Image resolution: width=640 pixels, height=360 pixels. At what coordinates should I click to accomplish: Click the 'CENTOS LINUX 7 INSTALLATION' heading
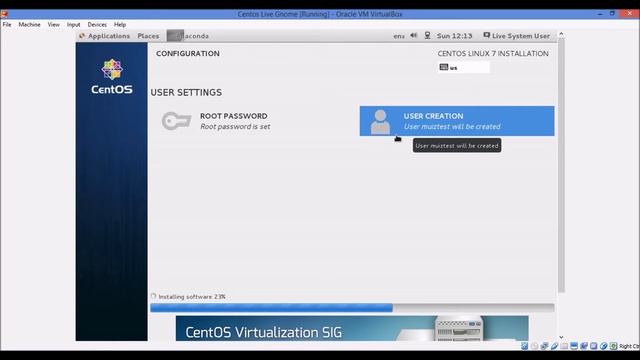coord(493,53)
